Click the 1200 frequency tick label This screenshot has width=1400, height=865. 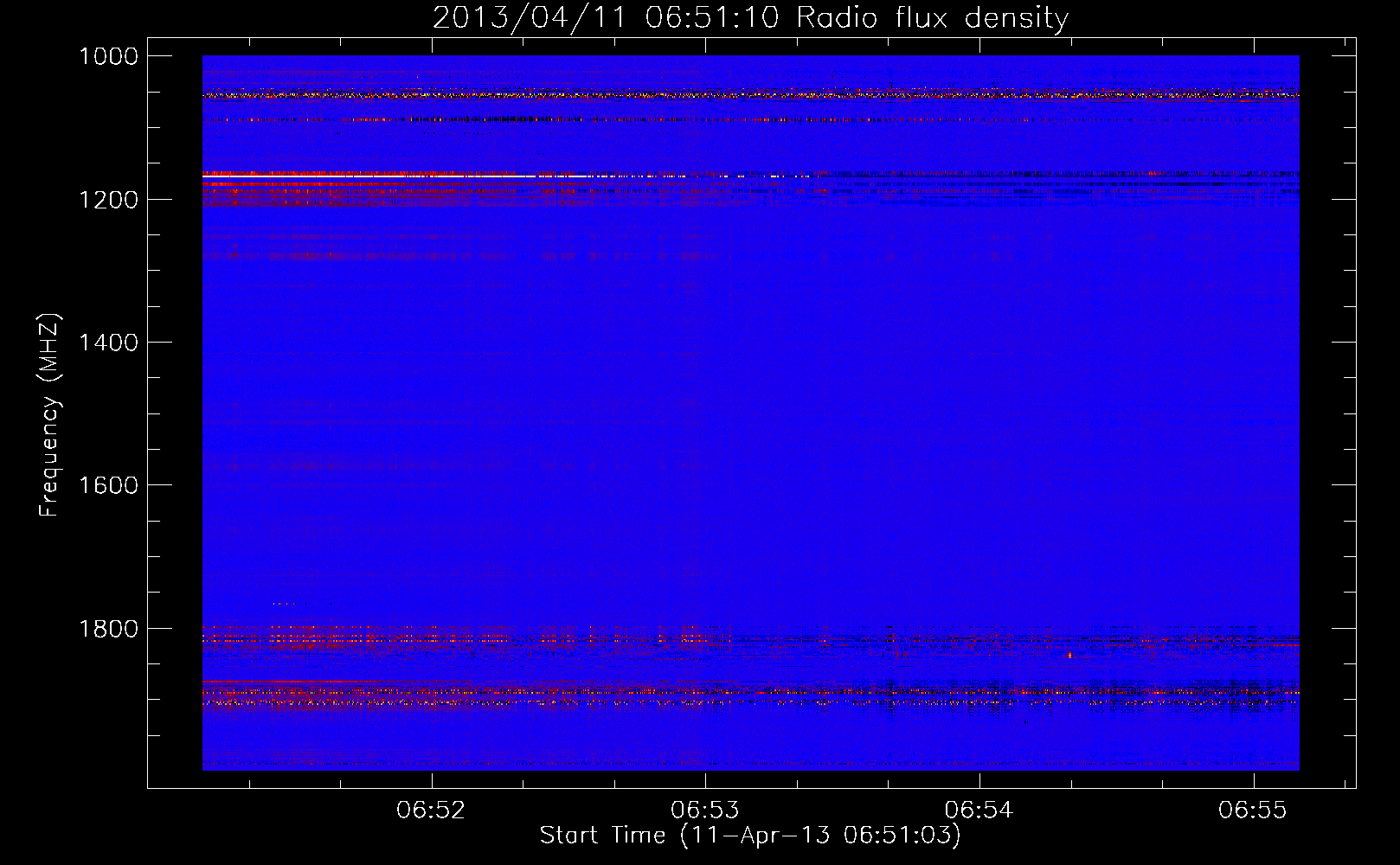108,200
